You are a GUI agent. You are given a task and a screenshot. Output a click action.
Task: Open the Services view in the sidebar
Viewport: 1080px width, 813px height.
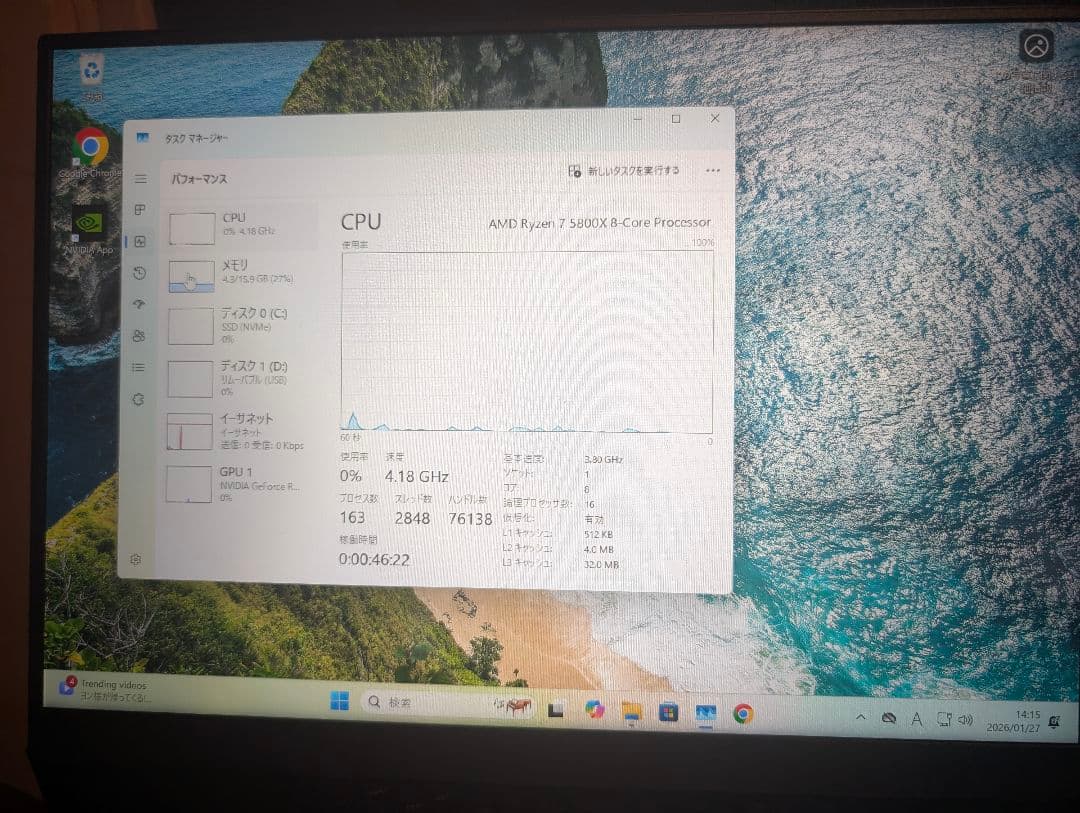point(138,399)
